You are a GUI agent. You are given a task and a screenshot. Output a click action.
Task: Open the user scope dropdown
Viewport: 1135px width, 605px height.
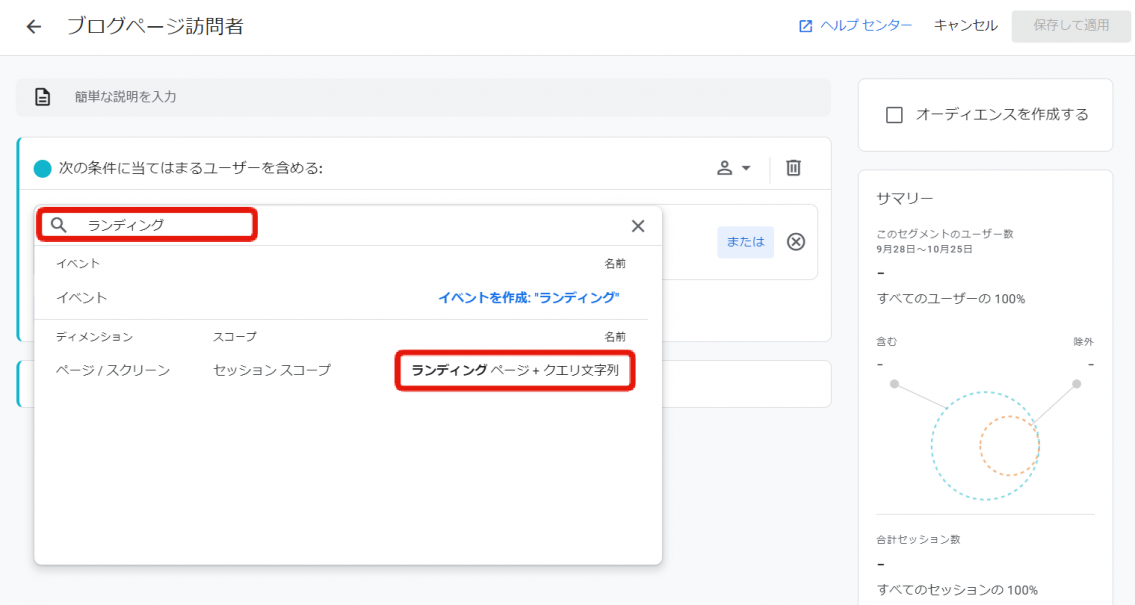pos(733,168)
